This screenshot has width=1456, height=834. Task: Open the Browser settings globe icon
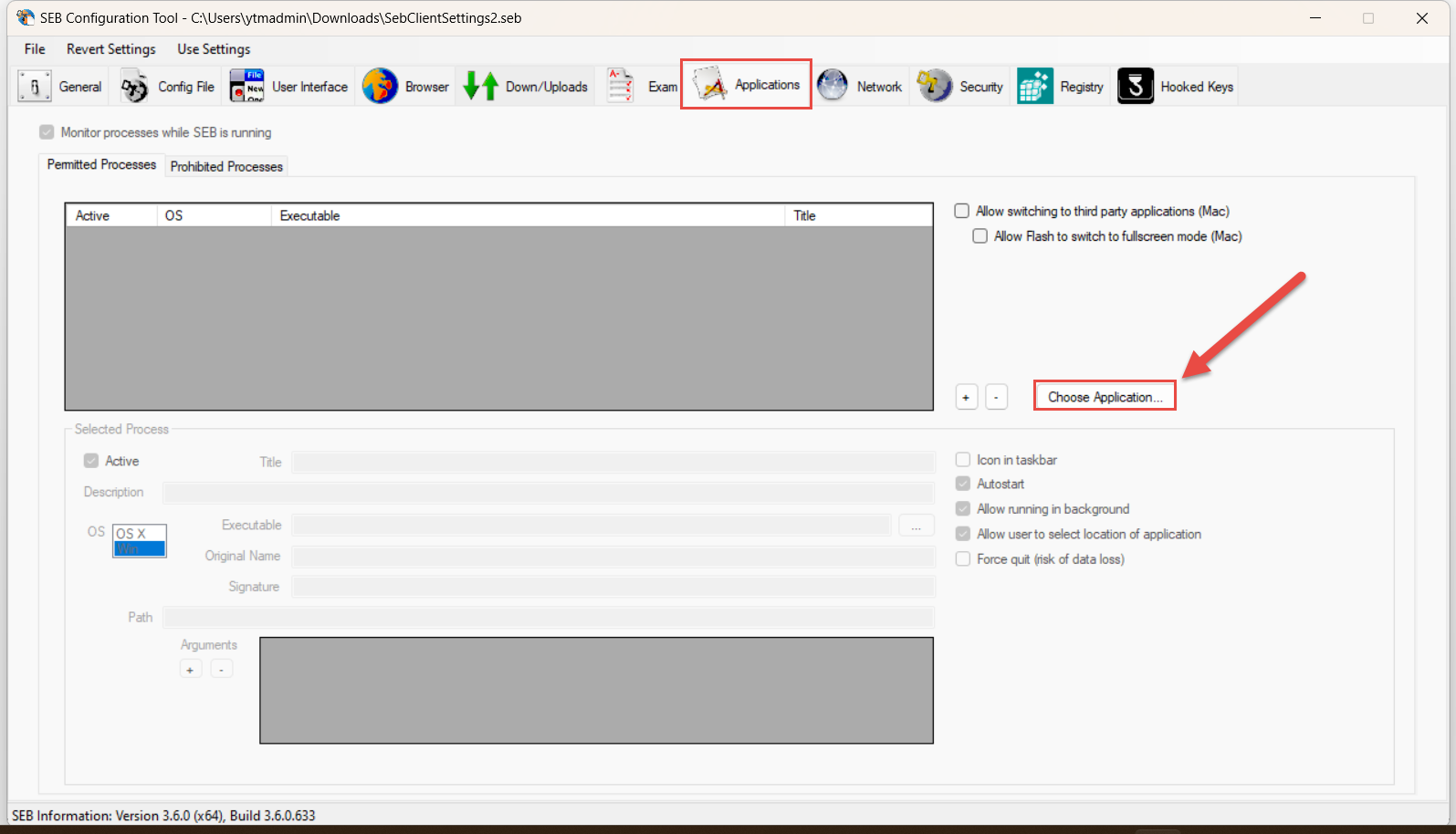click(380, 87)
